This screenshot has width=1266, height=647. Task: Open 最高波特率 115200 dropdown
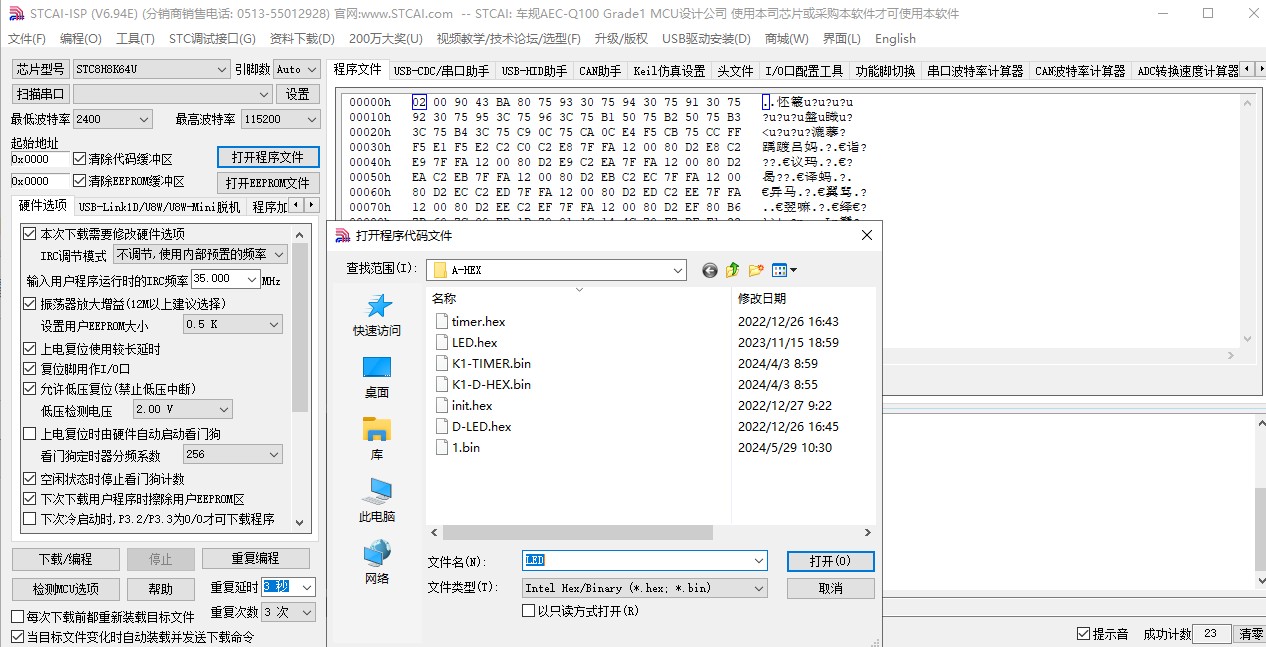[279, 119]
